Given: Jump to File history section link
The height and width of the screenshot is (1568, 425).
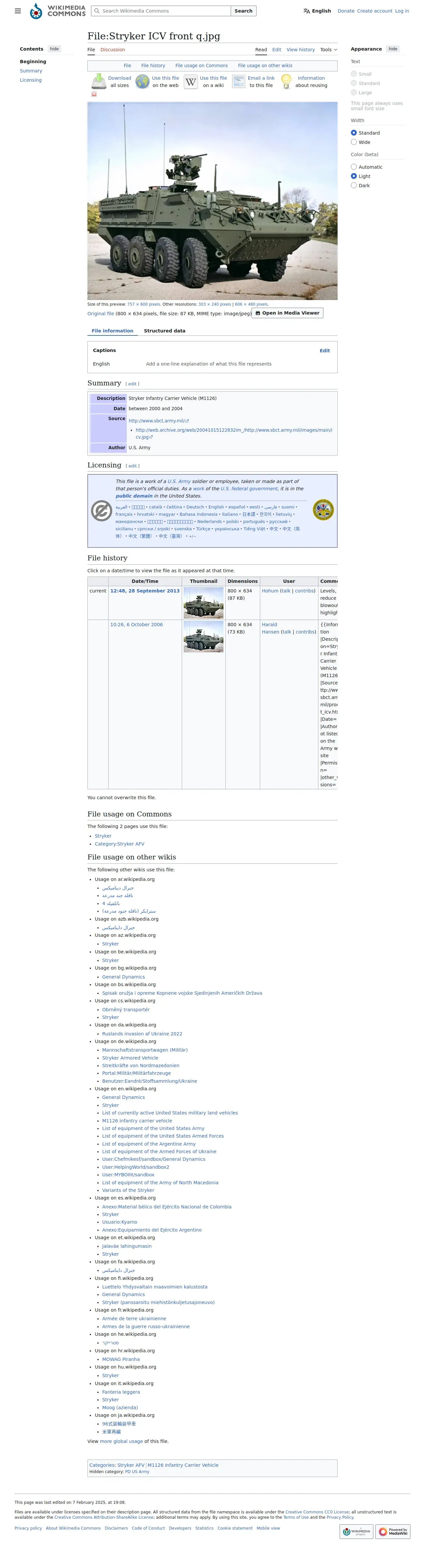Looking at the screenshot, I should [x=153, y=66].
